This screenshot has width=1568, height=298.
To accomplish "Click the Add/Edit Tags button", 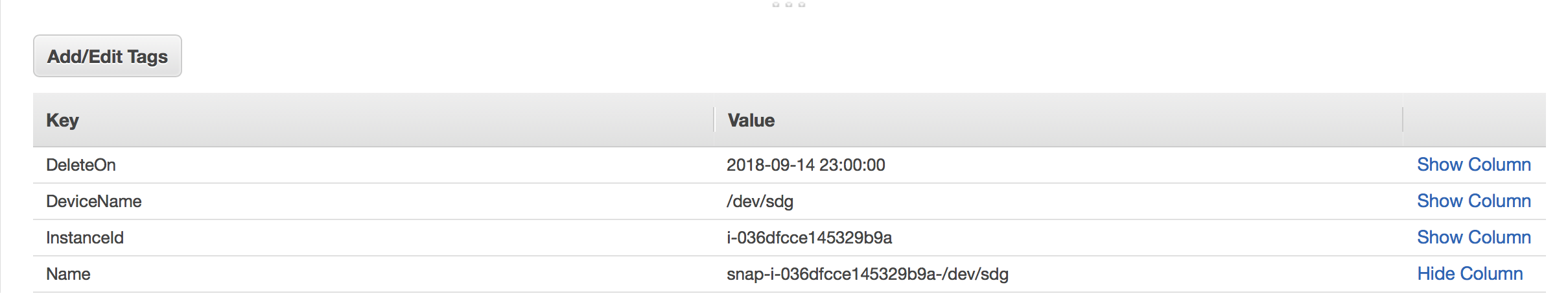I will [108, 56].
